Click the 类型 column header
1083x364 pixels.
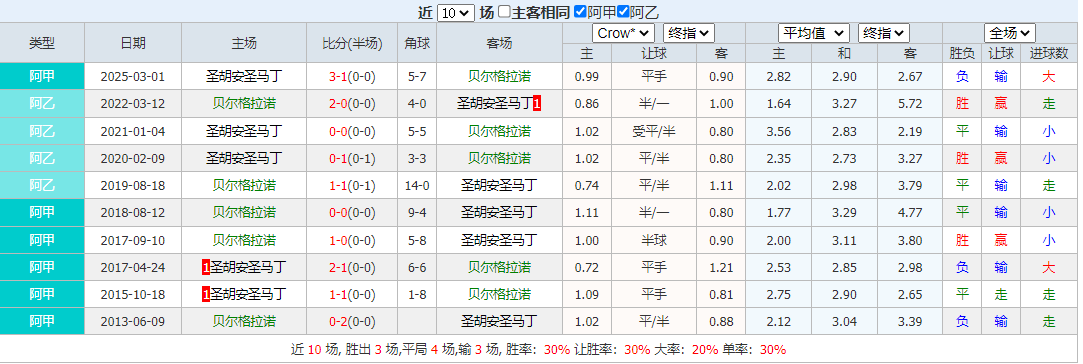tap(42, 43)
